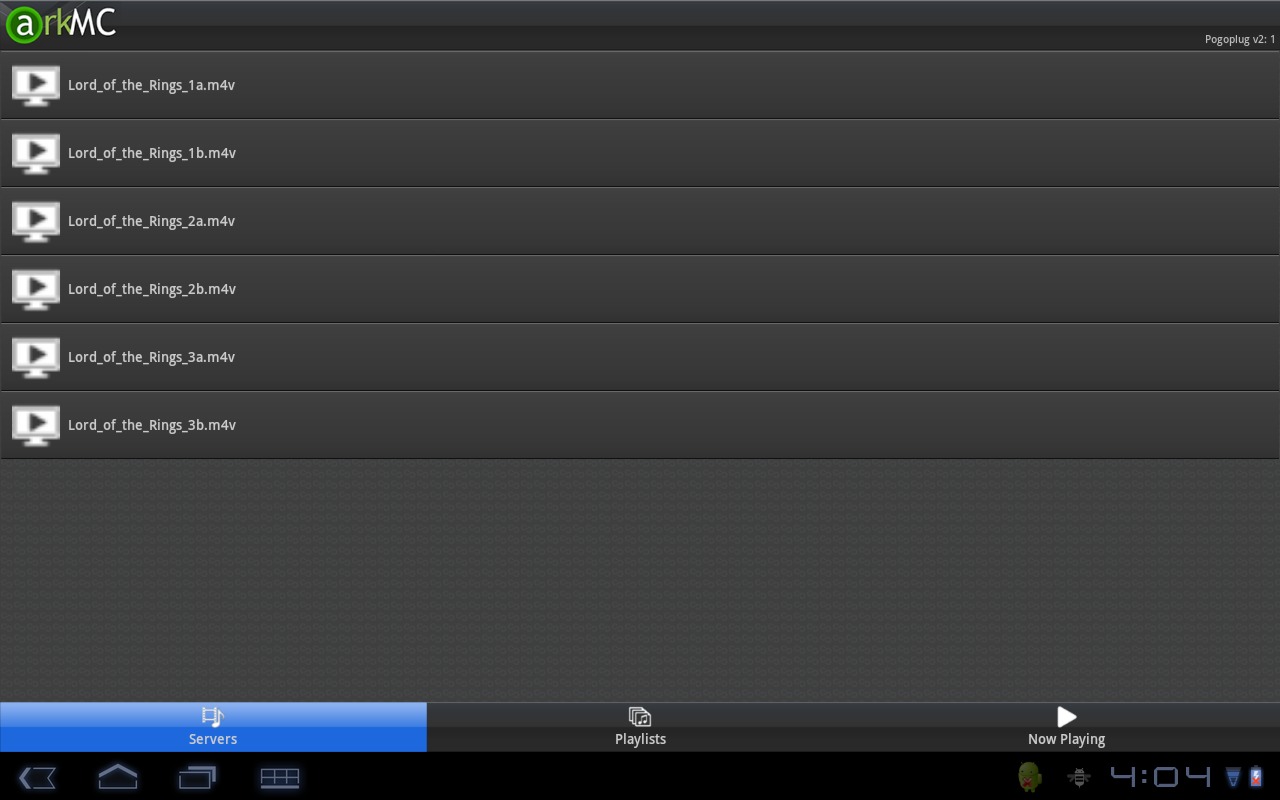Go to Android home screen icon
This screenshot has height=800, width=1280.
tap(118, 777)
